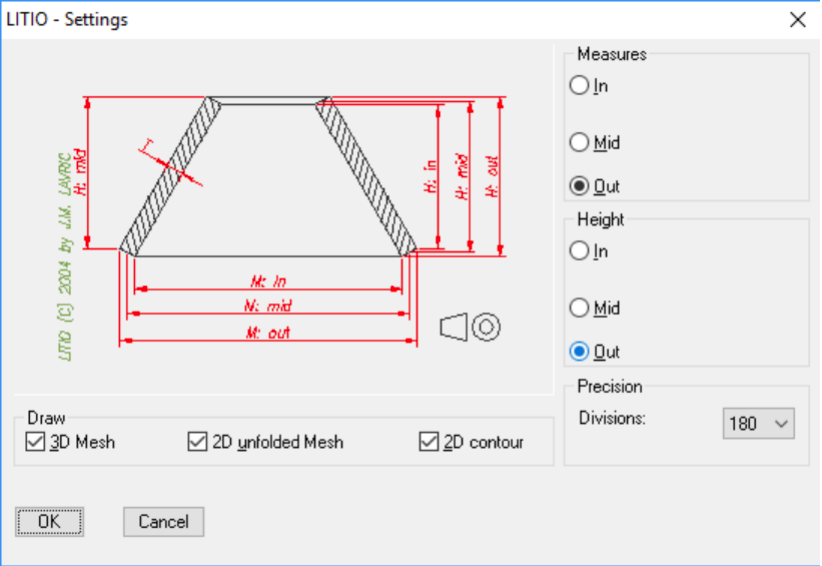
Task: Set Height to Mid
Action: [579, 308]
